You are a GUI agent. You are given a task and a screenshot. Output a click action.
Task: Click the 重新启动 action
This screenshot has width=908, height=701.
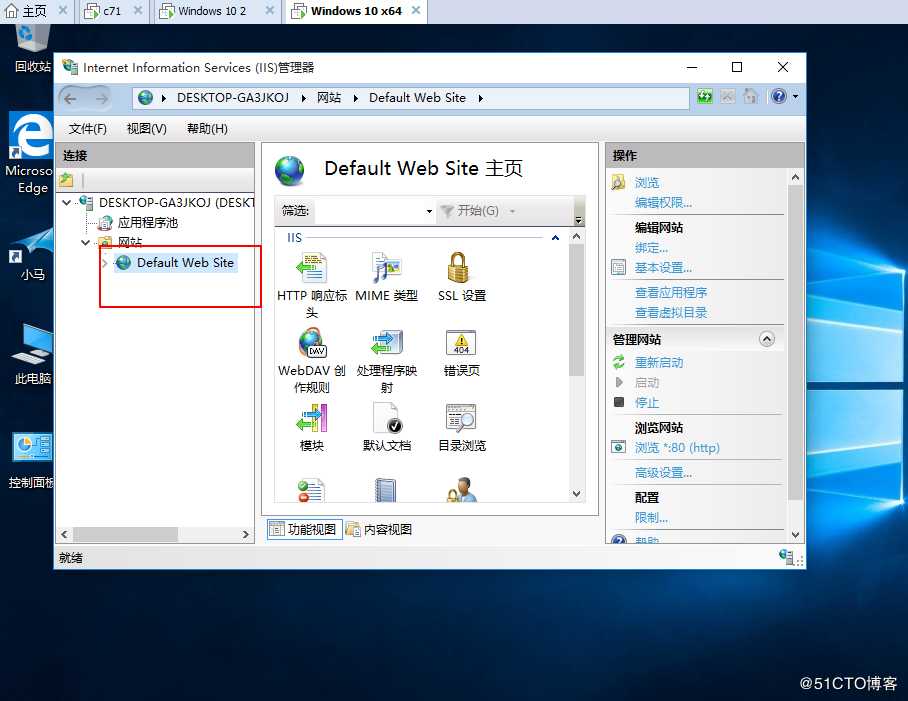click(658, 362)
